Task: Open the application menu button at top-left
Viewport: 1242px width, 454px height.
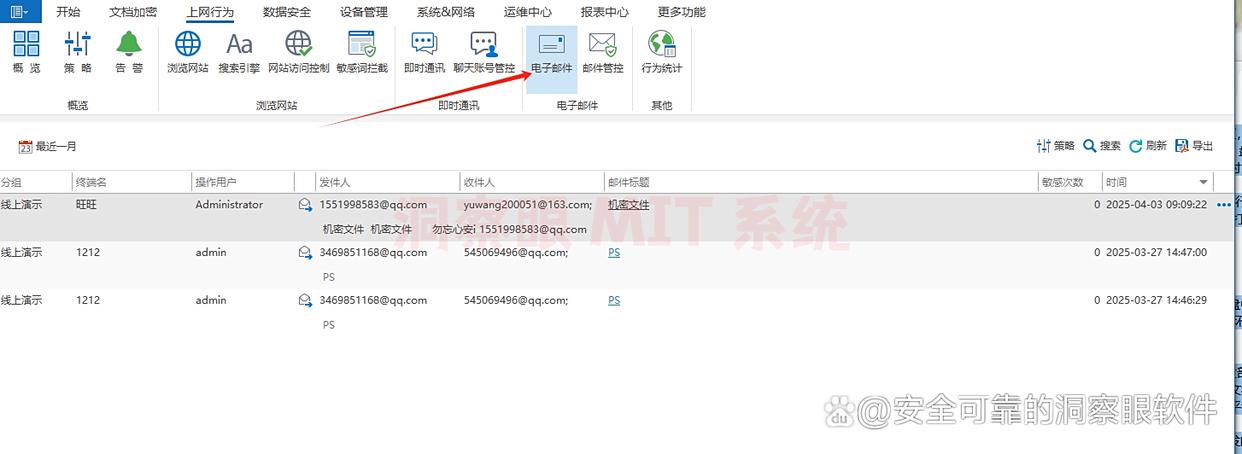Action: 20,11
